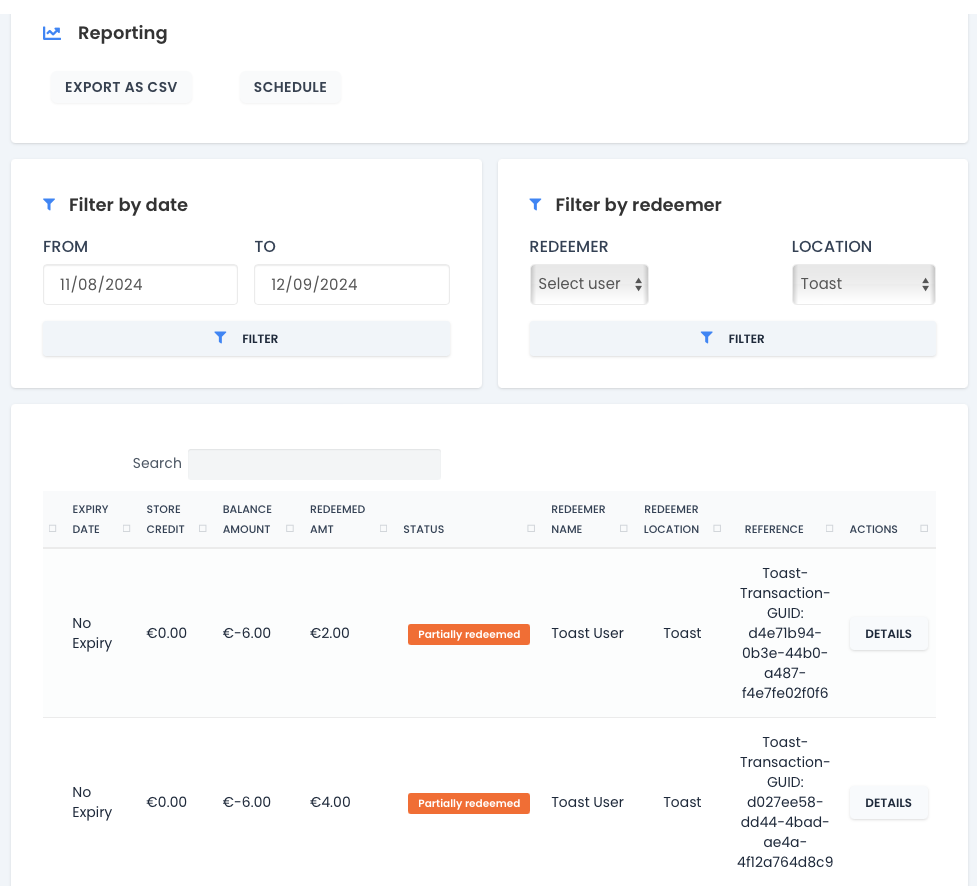This screenshot has height=886, width=977.
Task: Click the Search input box
Action: [314, 464]
